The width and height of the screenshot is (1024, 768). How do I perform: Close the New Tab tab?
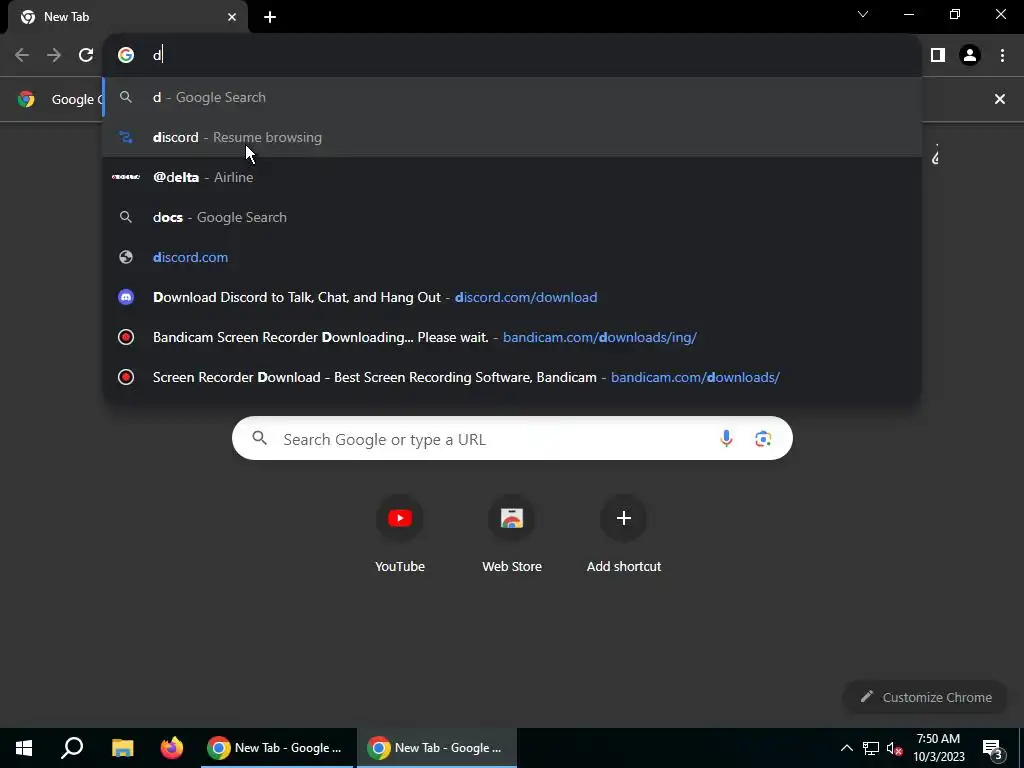point(232,17)
